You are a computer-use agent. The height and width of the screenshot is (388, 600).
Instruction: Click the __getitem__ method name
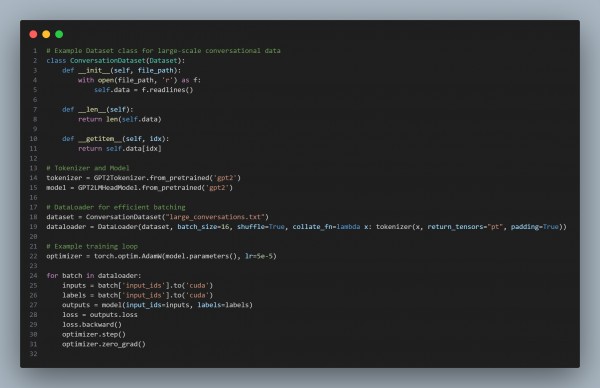coord(100,139)
